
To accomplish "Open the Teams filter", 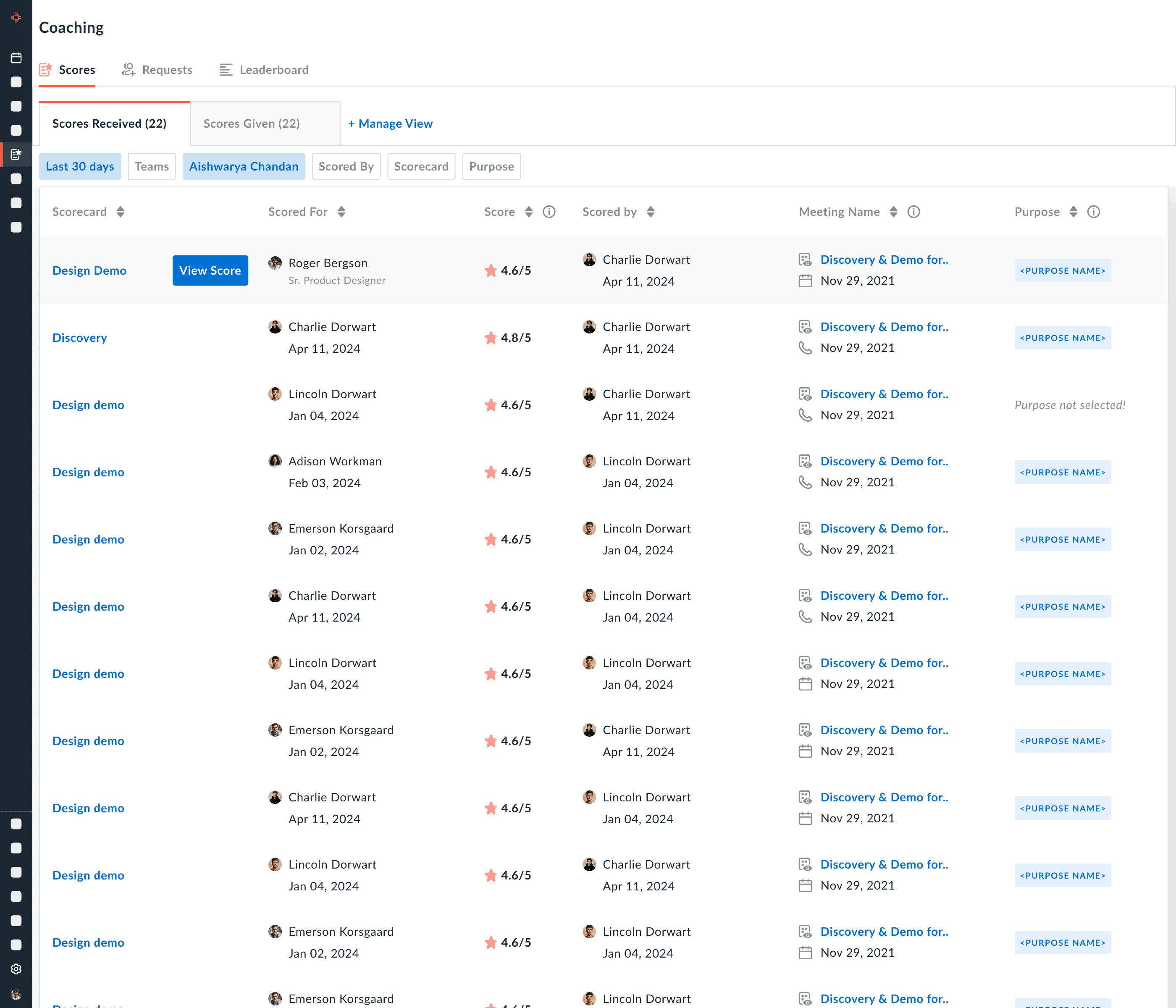I will pos(152,166).
